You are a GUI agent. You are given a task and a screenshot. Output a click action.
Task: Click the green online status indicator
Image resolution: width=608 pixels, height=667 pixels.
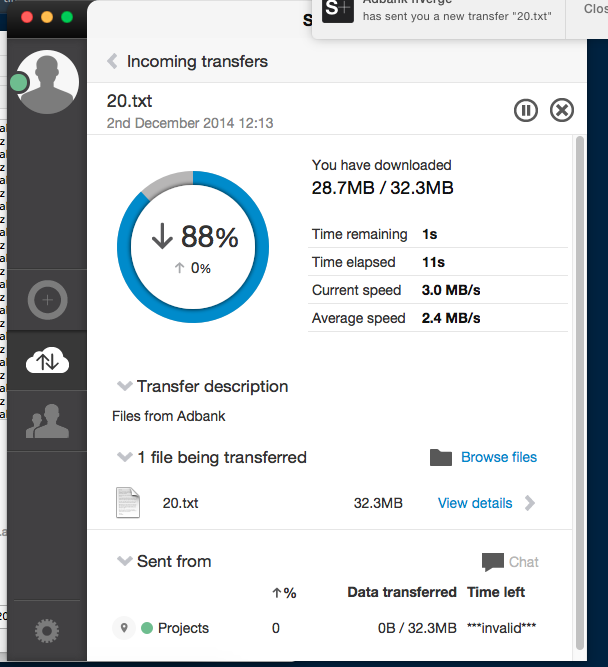[19, 83]
